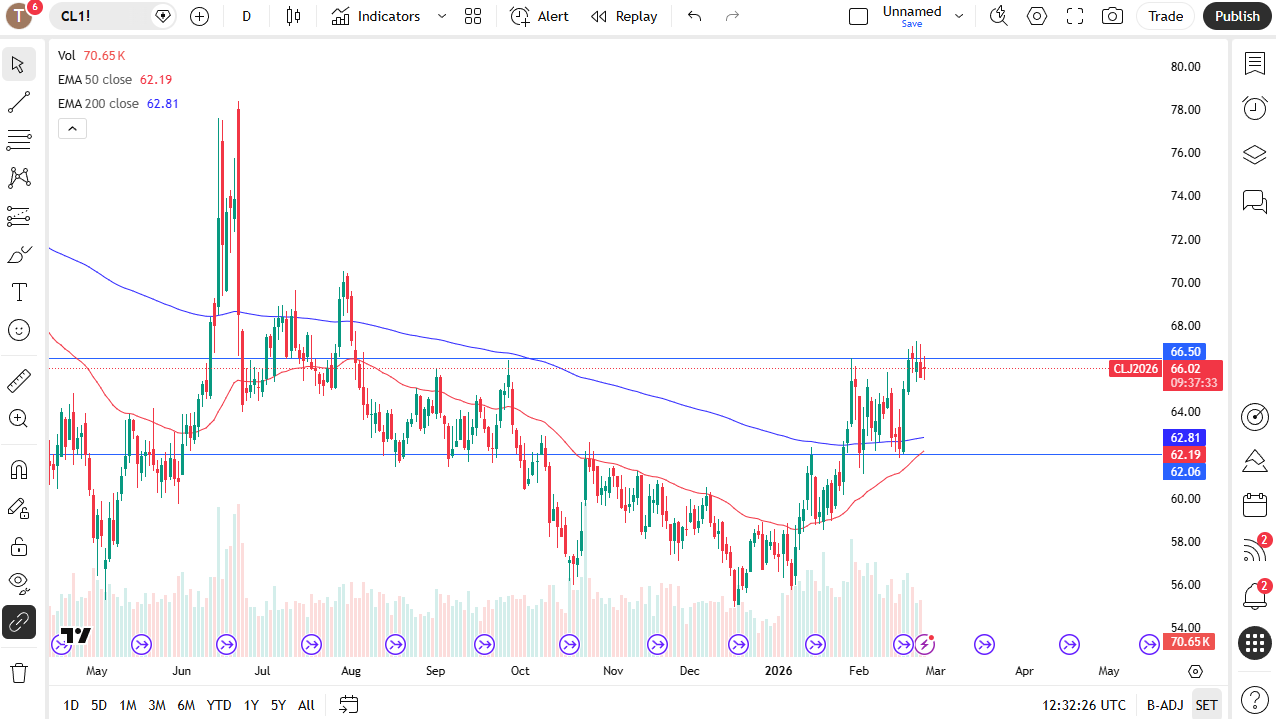
Task: Switch to the YTD date range
Action: [x=219, y=705]
